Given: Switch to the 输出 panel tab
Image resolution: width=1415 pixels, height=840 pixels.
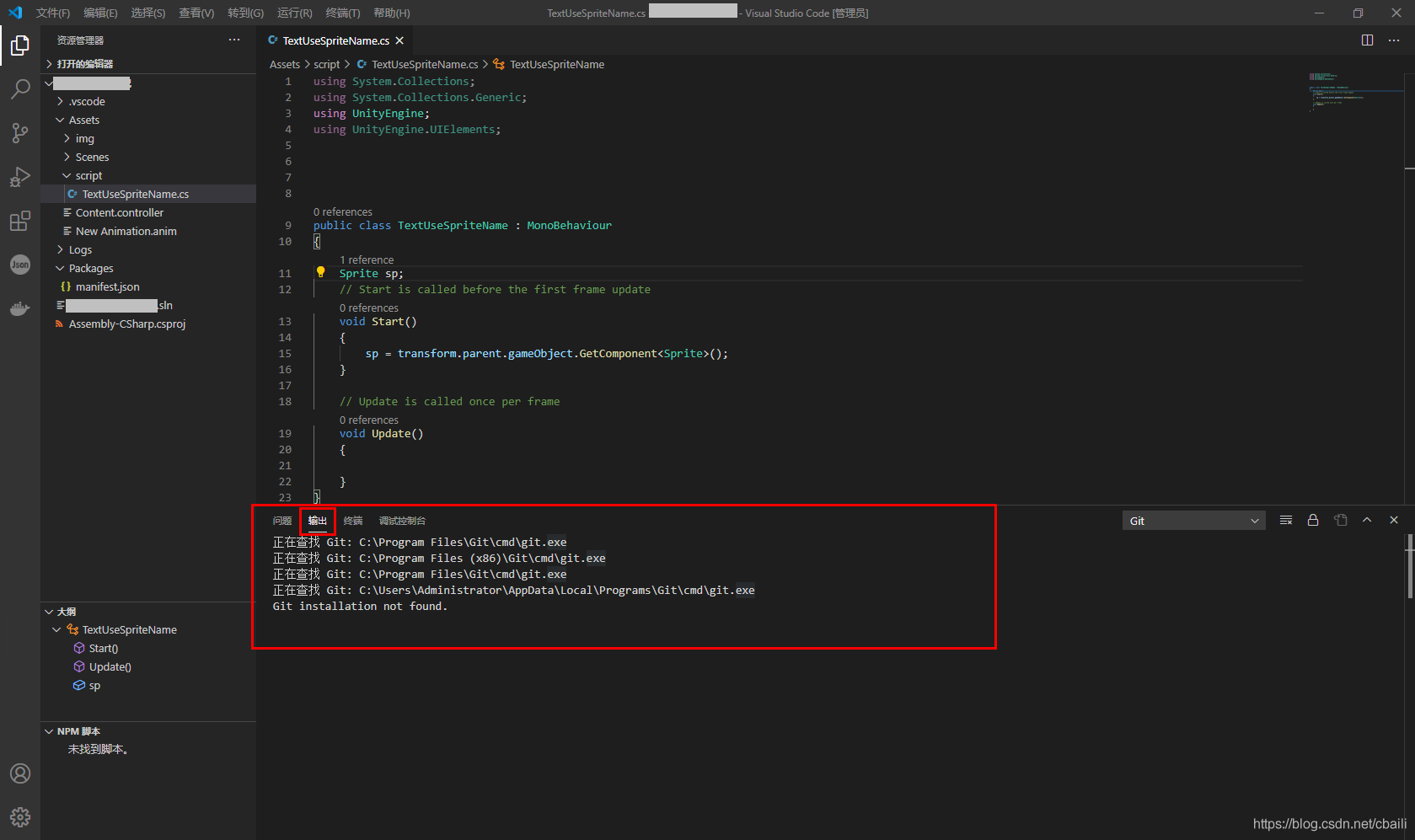Looking at the screenshot, I should pos(318,521).
